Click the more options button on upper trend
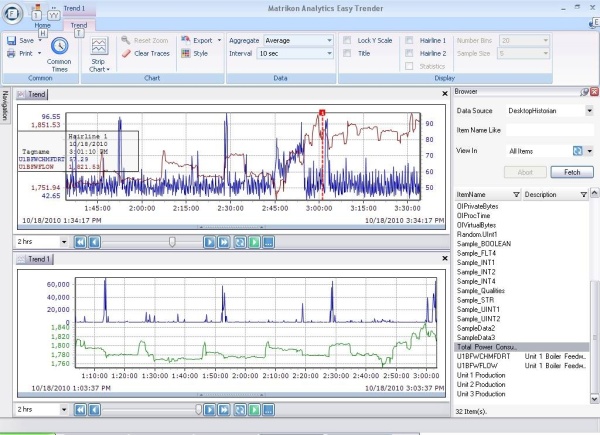Image resolution: width=600 pixels, height=435 pixels. pyautogui.click(x=269, y=242)
